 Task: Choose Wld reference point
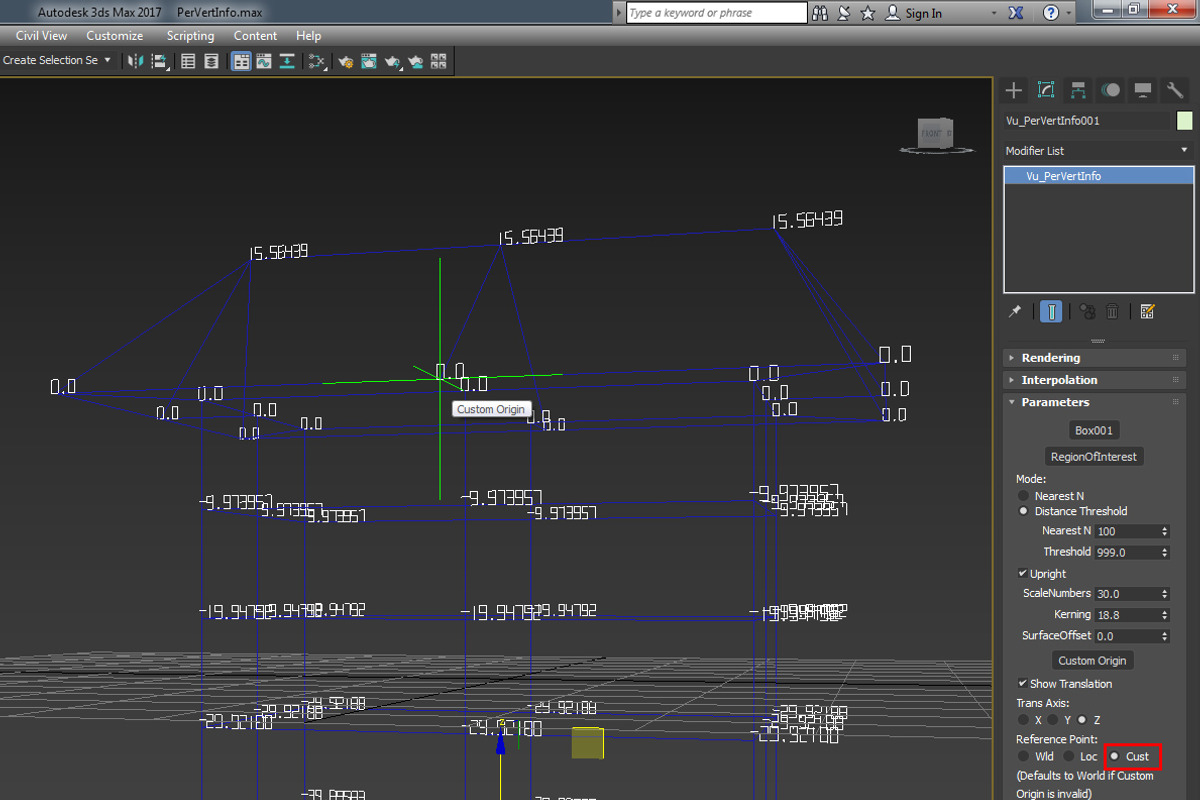1023,756
